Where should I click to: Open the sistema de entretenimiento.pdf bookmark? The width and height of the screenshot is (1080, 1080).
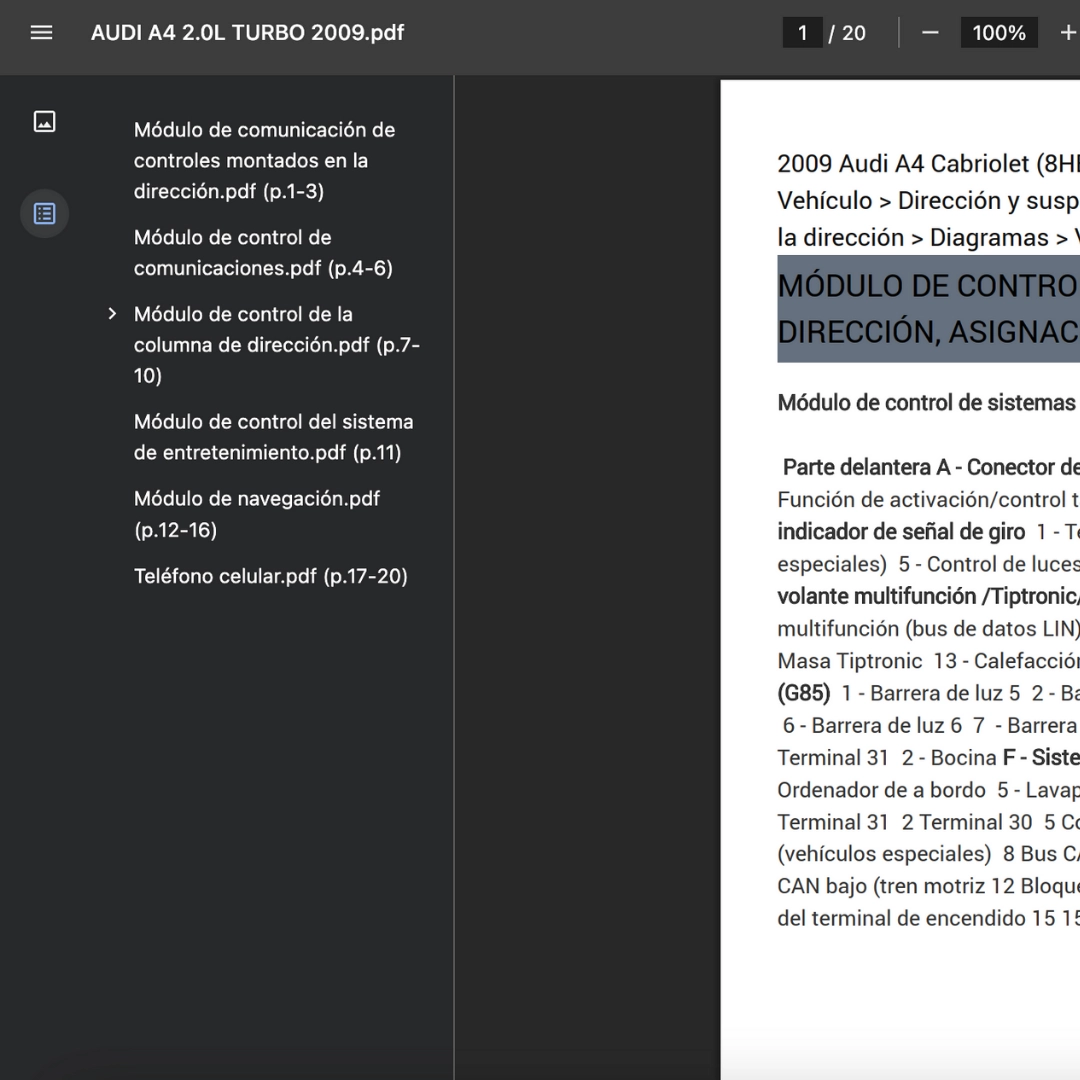[273, 437]
